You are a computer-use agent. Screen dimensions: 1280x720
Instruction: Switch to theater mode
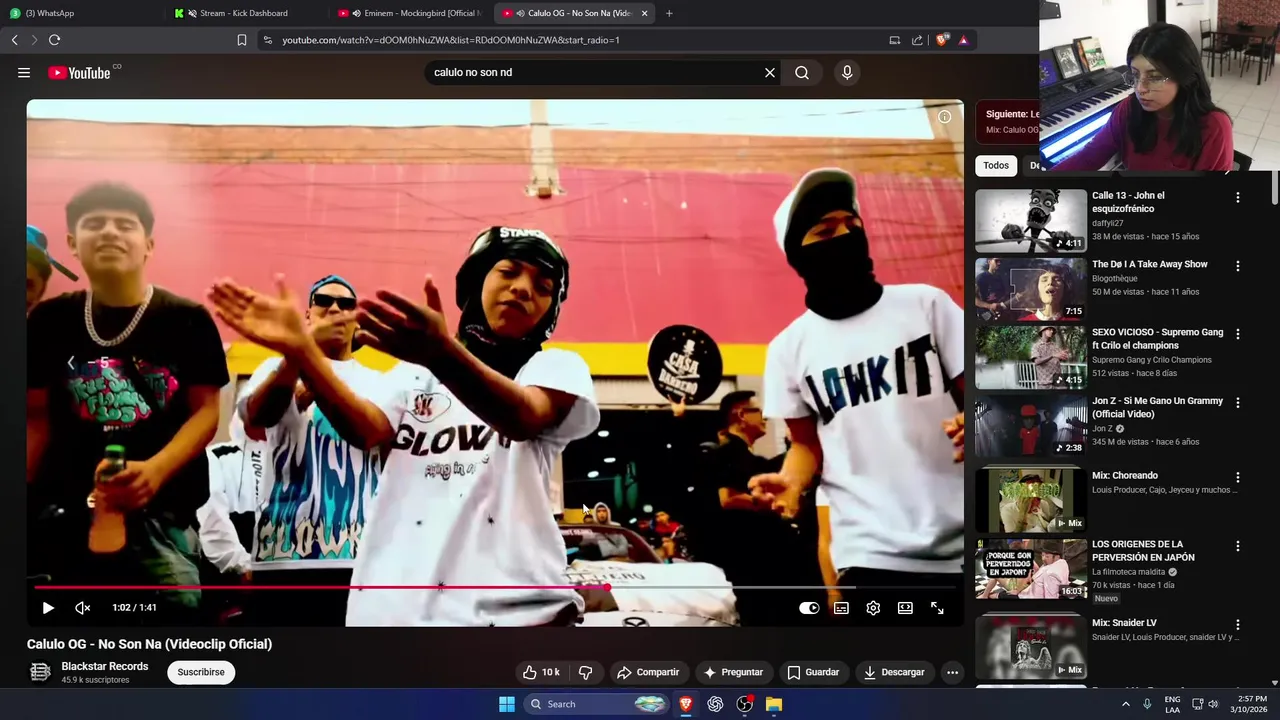tap(905, 608)
